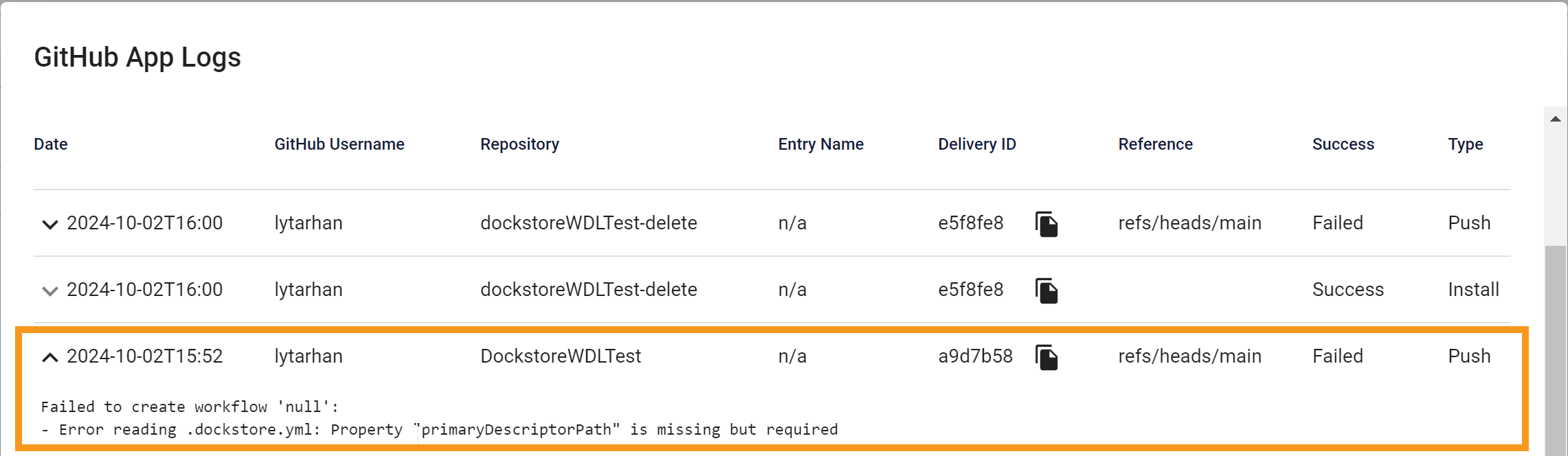Copy delivery ID e5f8fe8 of Install row
Image resolution: width=1568 pixels, height=456 pixels.
click(x=1046, y=290)
